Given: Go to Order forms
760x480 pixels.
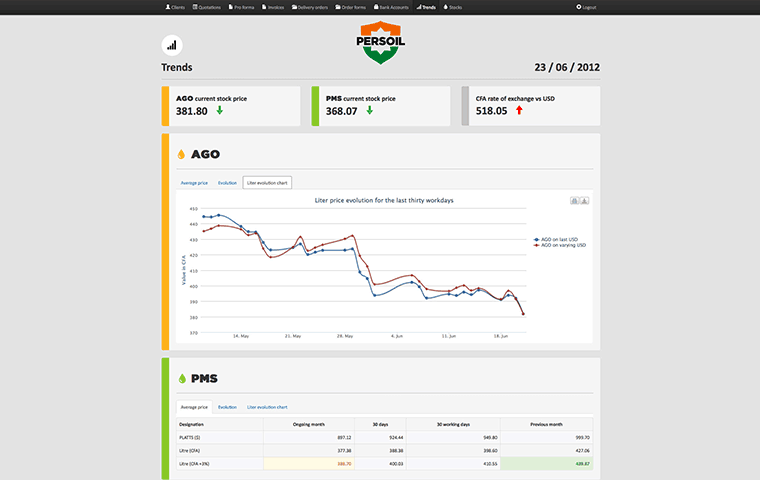Looking at the screenshot, I should (x=350, y=7).
